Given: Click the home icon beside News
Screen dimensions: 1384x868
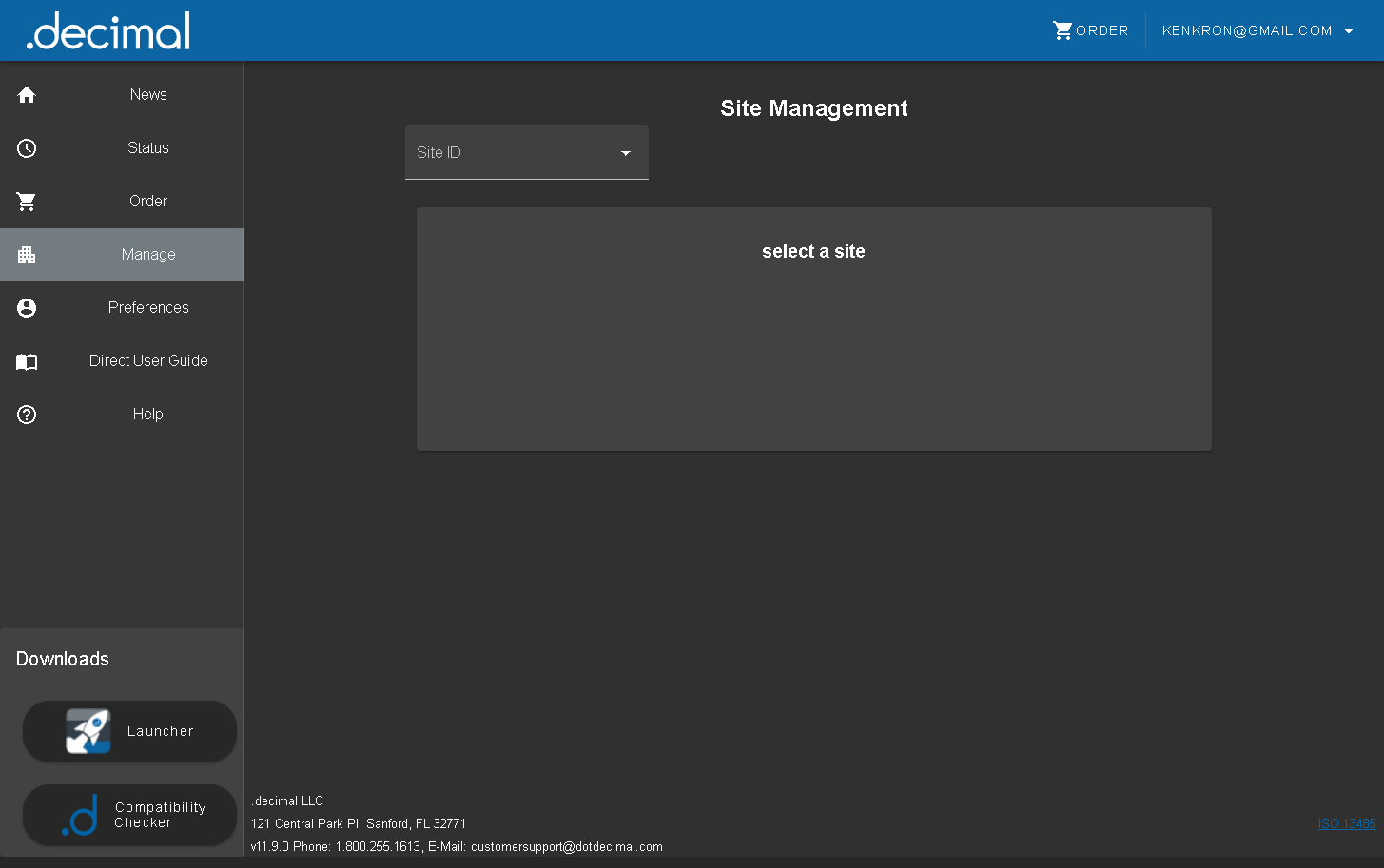Looking at the screenshot, I should tap(27, 95).
